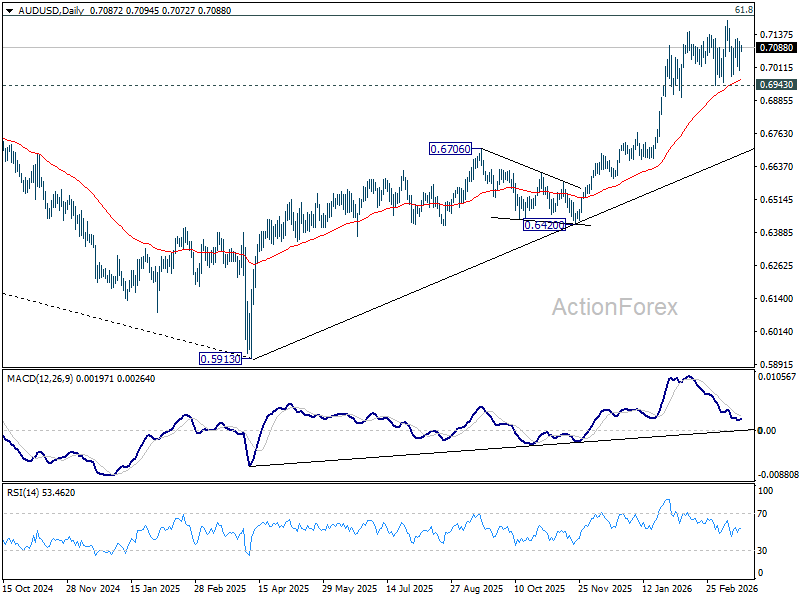Select the 0.64200 price label
Viewport: 800px width, 600px height.
click(544, 225)
